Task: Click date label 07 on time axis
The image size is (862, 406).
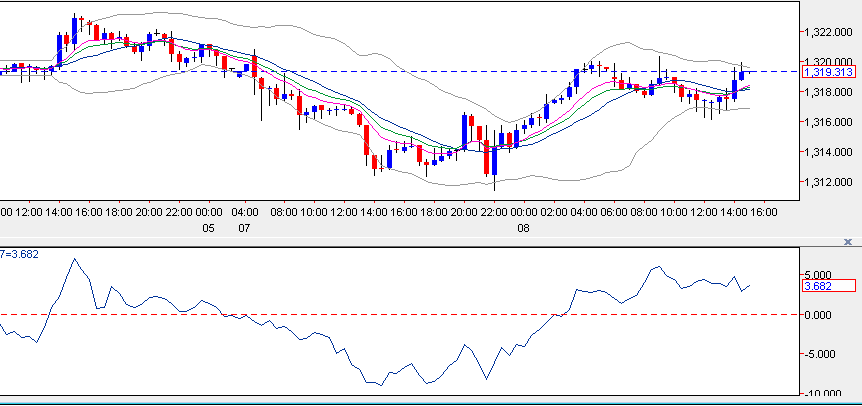Action: coord(244,228)
